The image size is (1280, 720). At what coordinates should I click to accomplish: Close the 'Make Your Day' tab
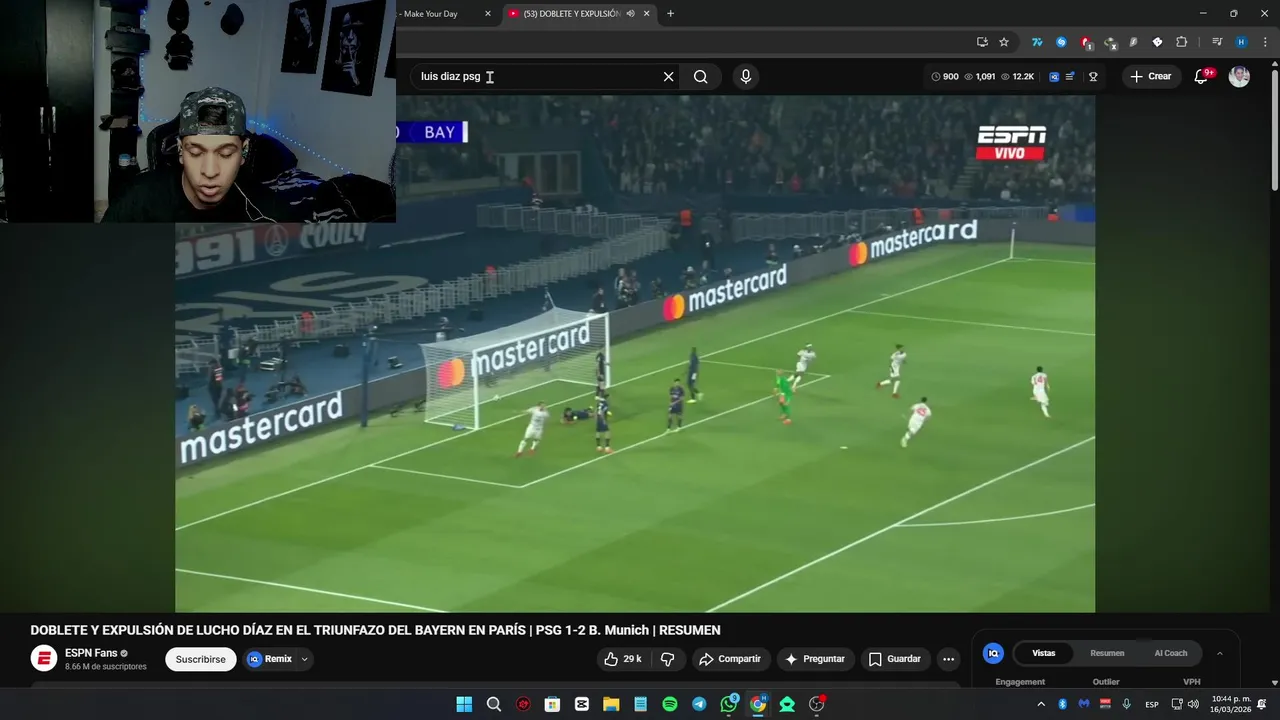click(x=488, y=14)
